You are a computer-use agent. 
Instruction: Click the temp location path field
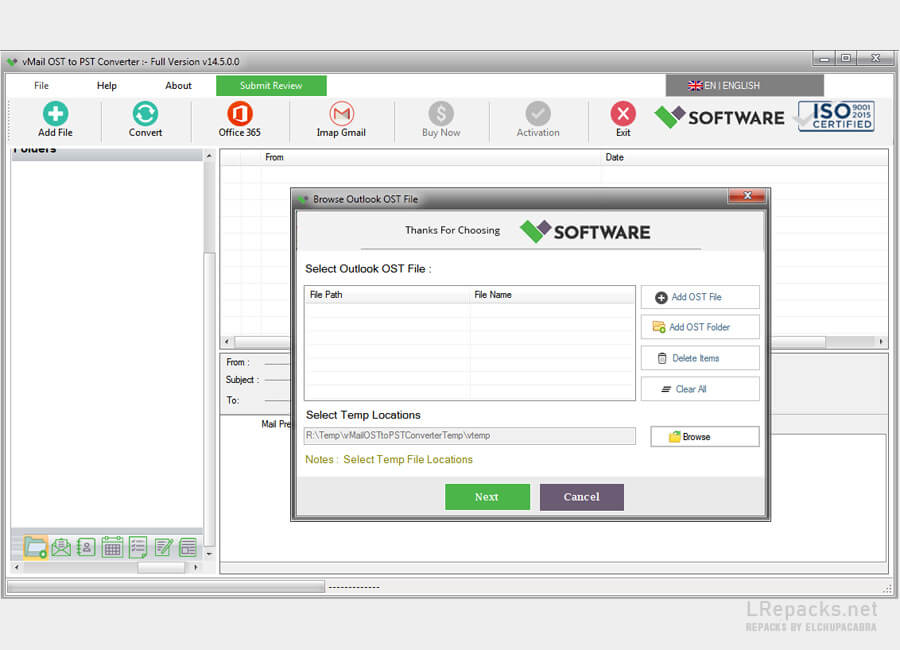[x=470, y=435]
